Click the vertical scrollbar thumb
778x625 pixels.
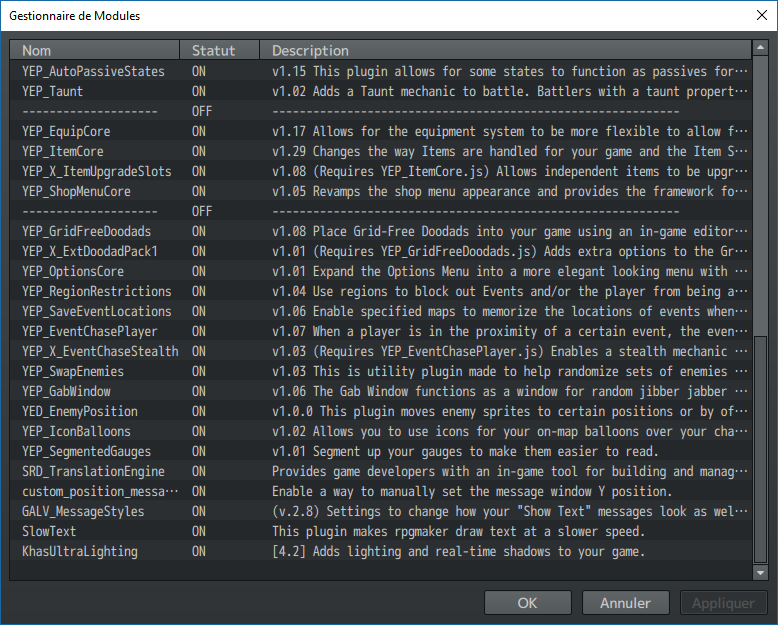click(x=760, y=449)
